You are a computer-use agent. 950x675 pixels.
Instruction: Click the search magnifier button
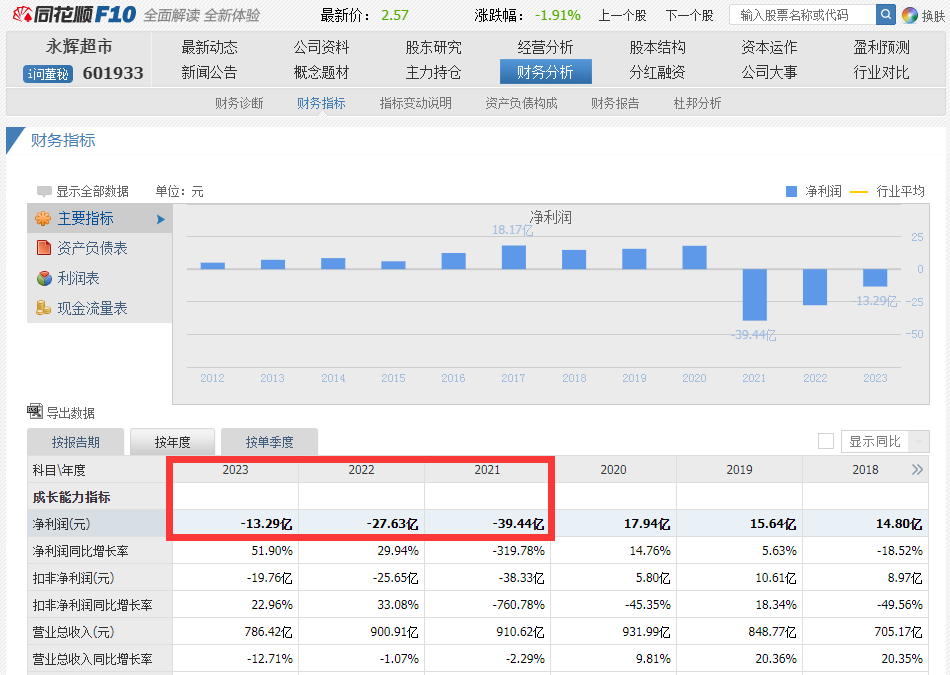885,15
